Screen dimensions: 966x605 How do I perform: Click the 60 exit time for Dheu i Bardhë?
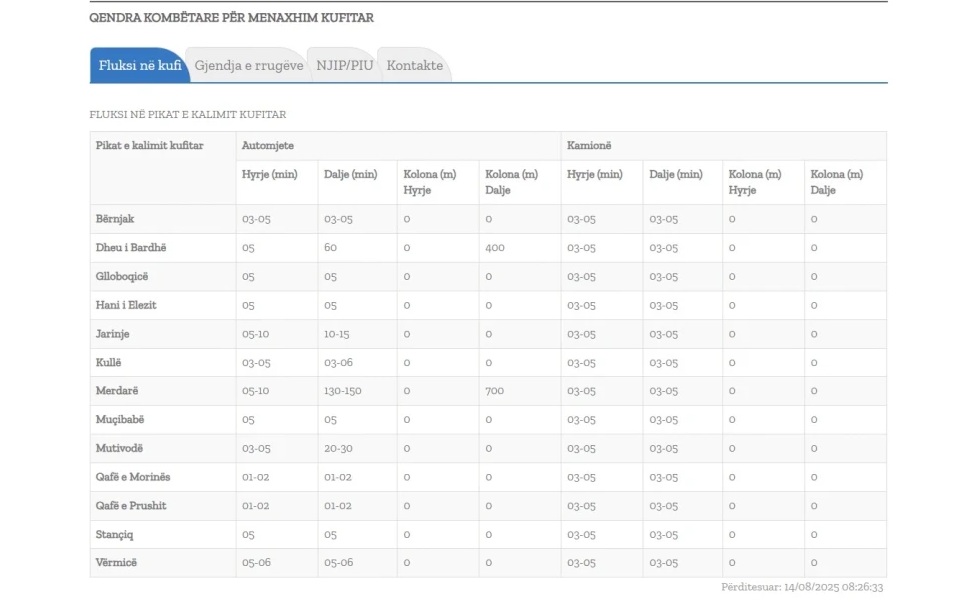330,248
